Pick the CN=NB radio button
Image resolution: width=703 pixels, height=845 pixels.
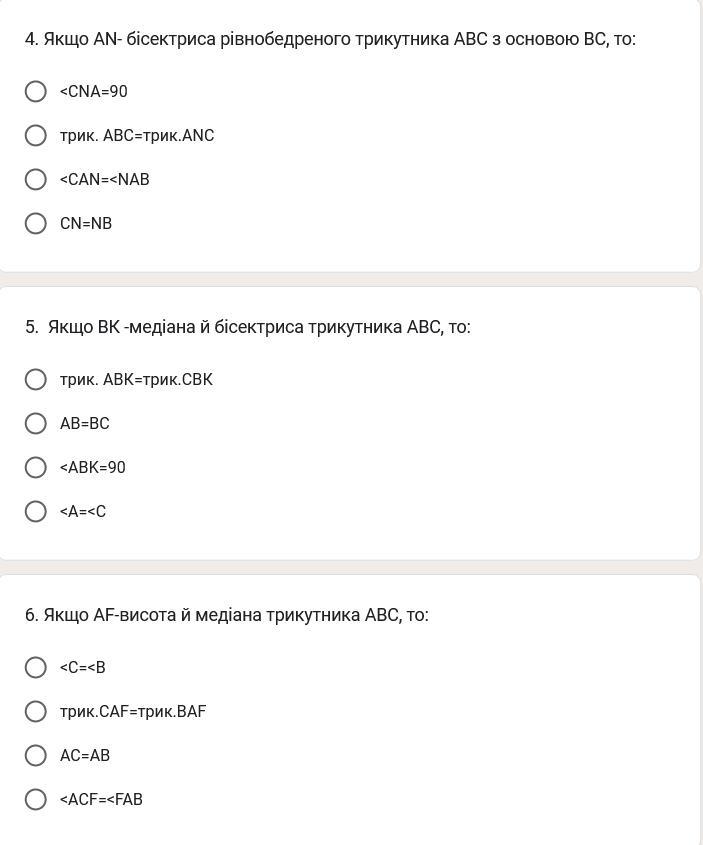pyautogui.click(x=36, y=223)
